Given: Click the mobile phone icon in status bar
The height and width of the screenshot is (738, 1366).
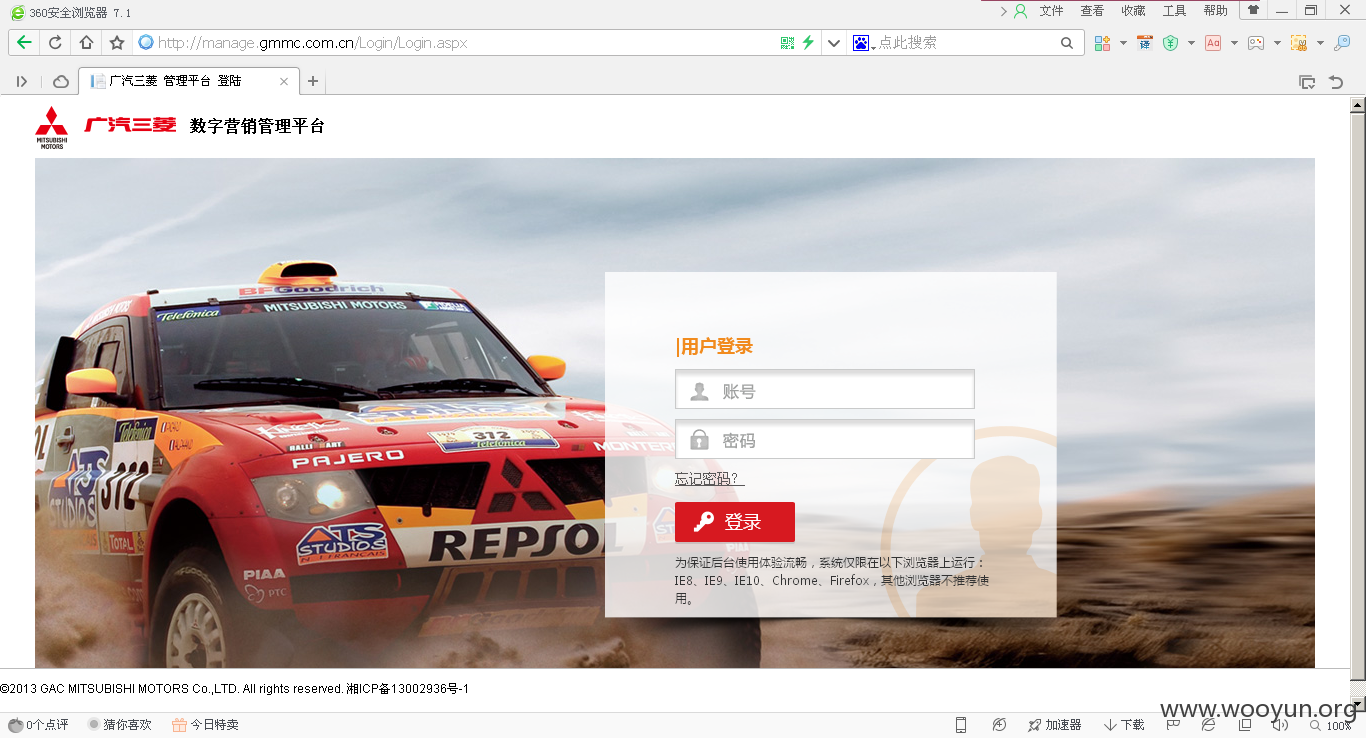Looking at the screenshot, I should coord(961,725).
